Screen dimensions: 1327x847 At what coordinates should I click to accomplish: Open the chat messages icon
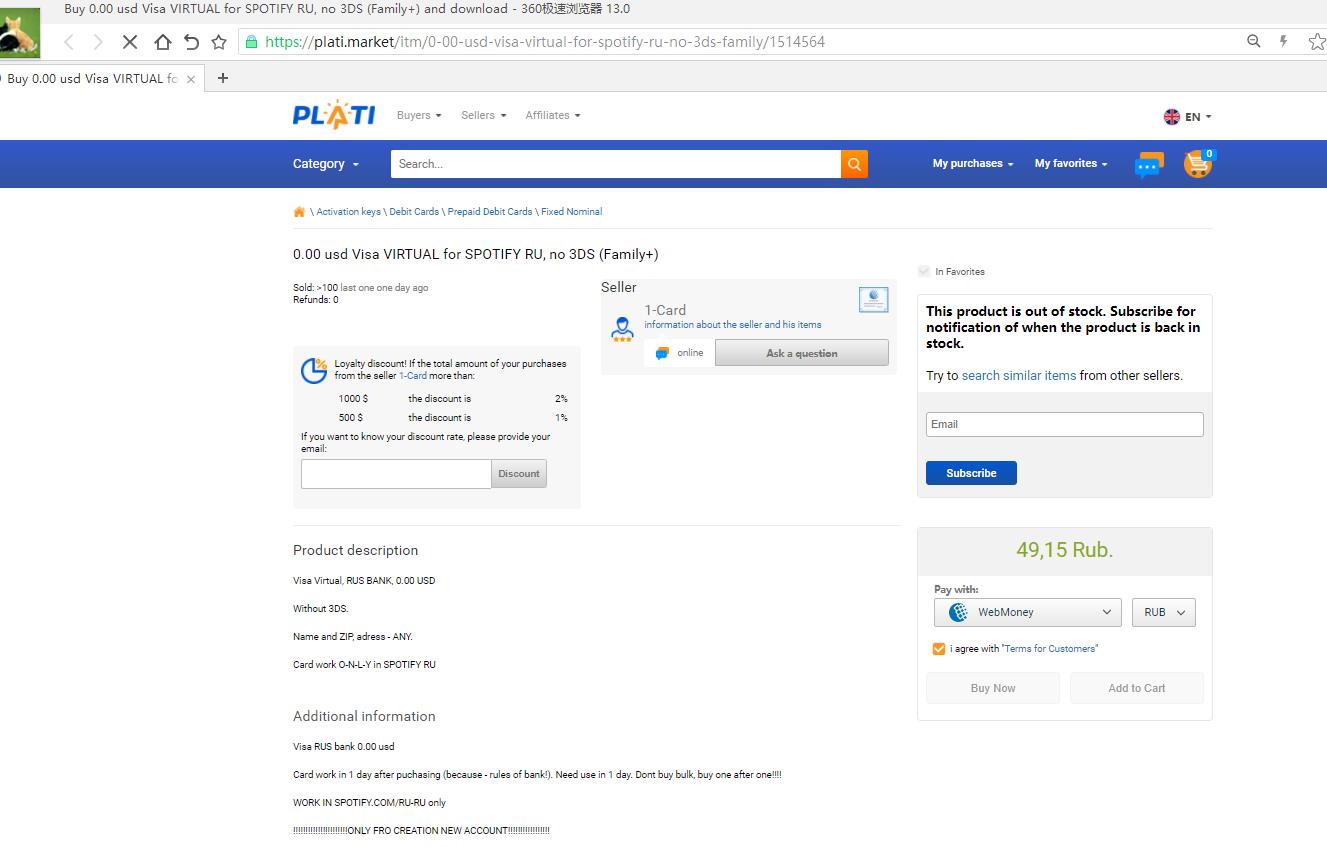(x=1149, y=165)
